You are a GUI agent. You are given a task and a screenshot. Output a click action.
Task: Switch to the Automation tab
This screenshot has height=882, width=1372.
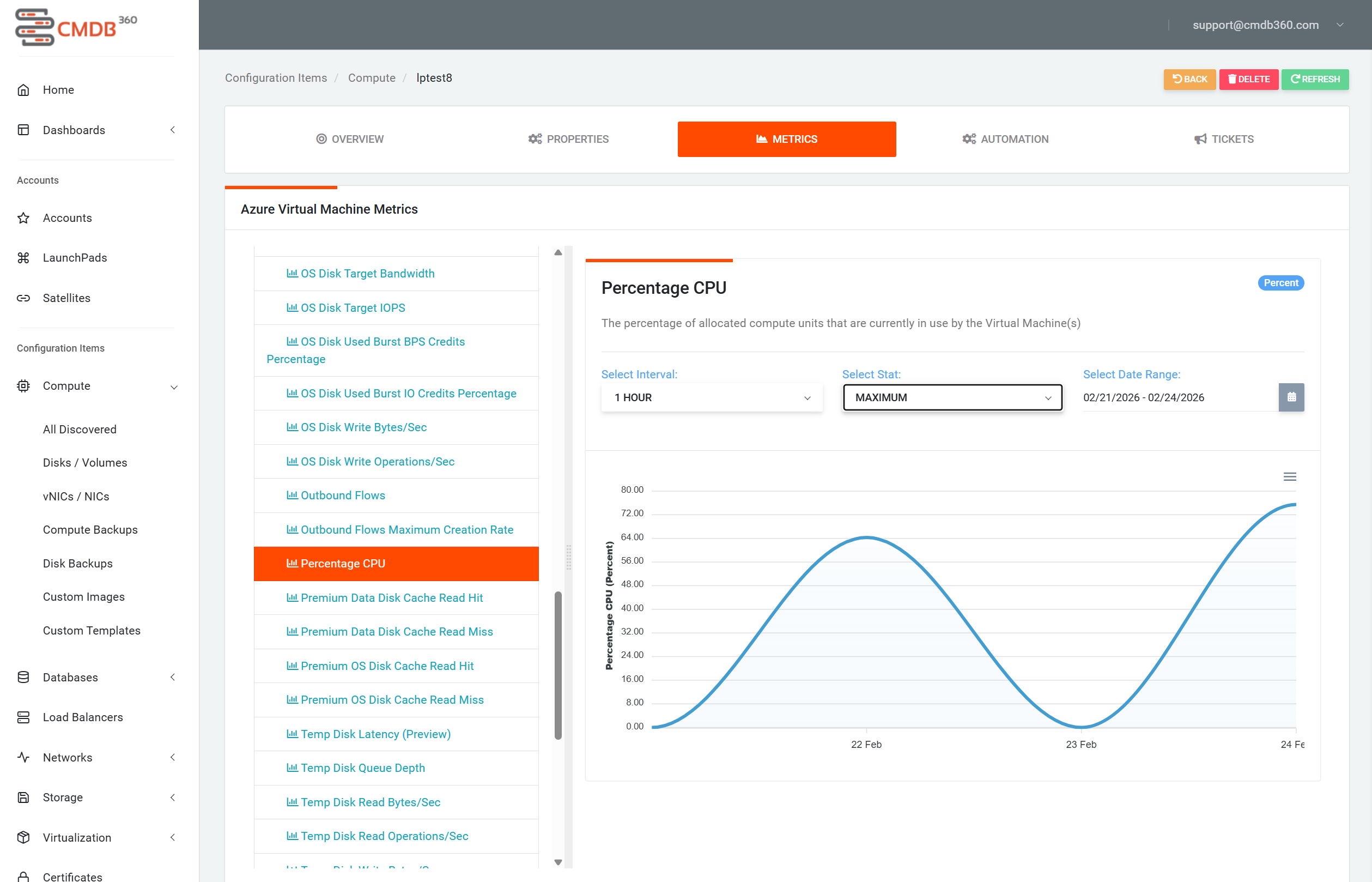point(1005,139)
